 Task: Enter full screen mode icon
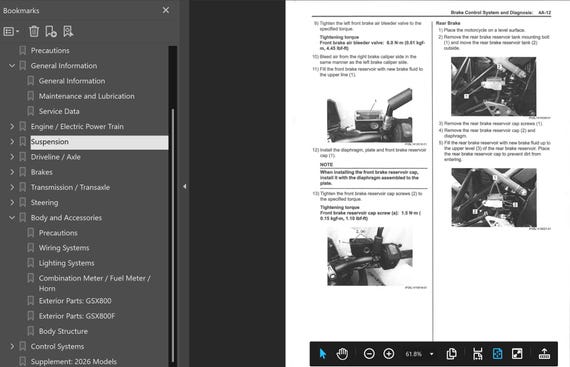pos(517,354)
